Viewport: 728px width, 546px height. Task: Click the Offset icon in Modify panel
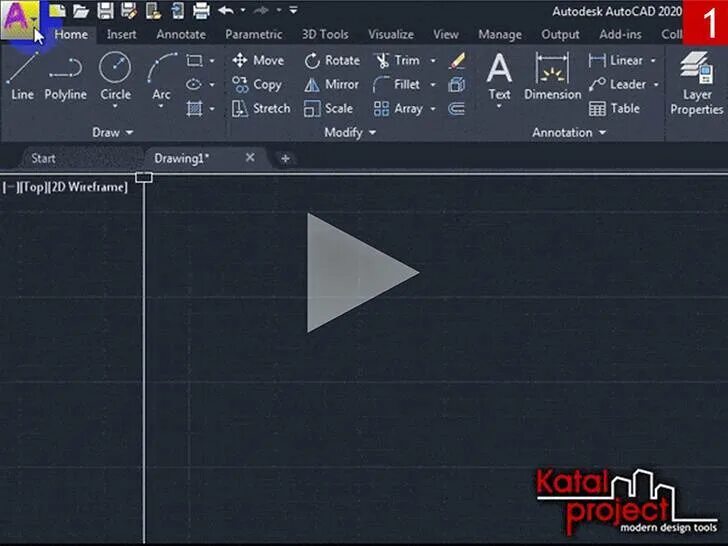(457, 109)
